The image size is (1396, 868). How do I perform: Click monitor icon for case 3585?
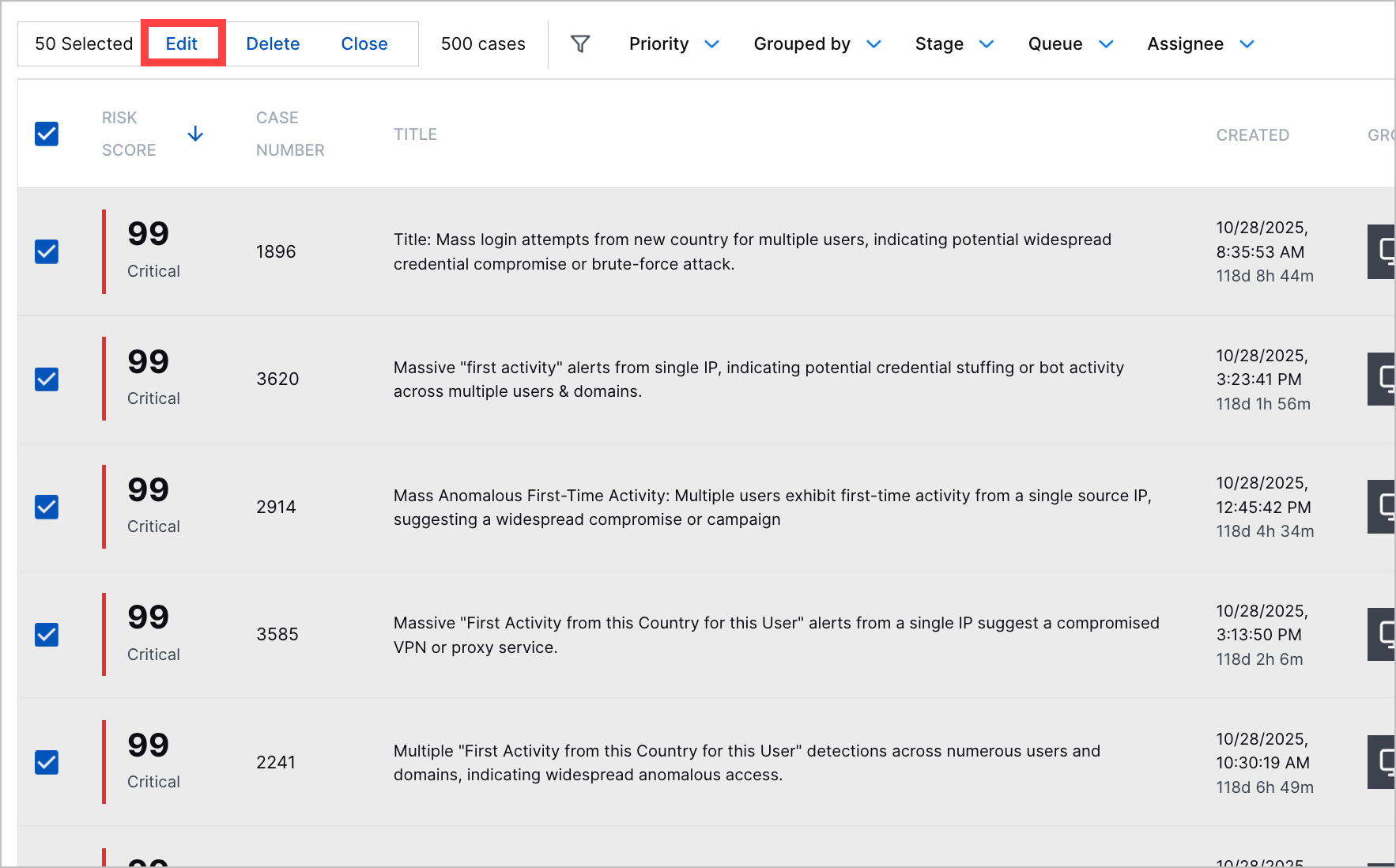(x=1383, y=634)
